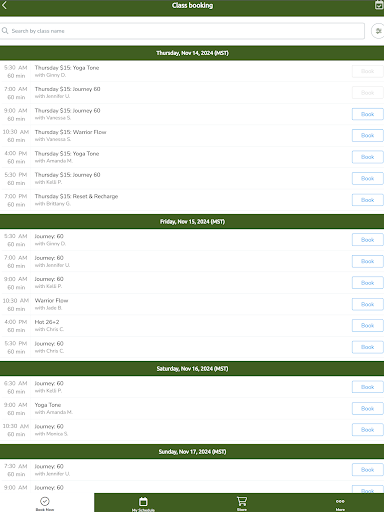Open the calendar icon in top-right corner
This screenshot has width=384, height=512.
[379, 5]
